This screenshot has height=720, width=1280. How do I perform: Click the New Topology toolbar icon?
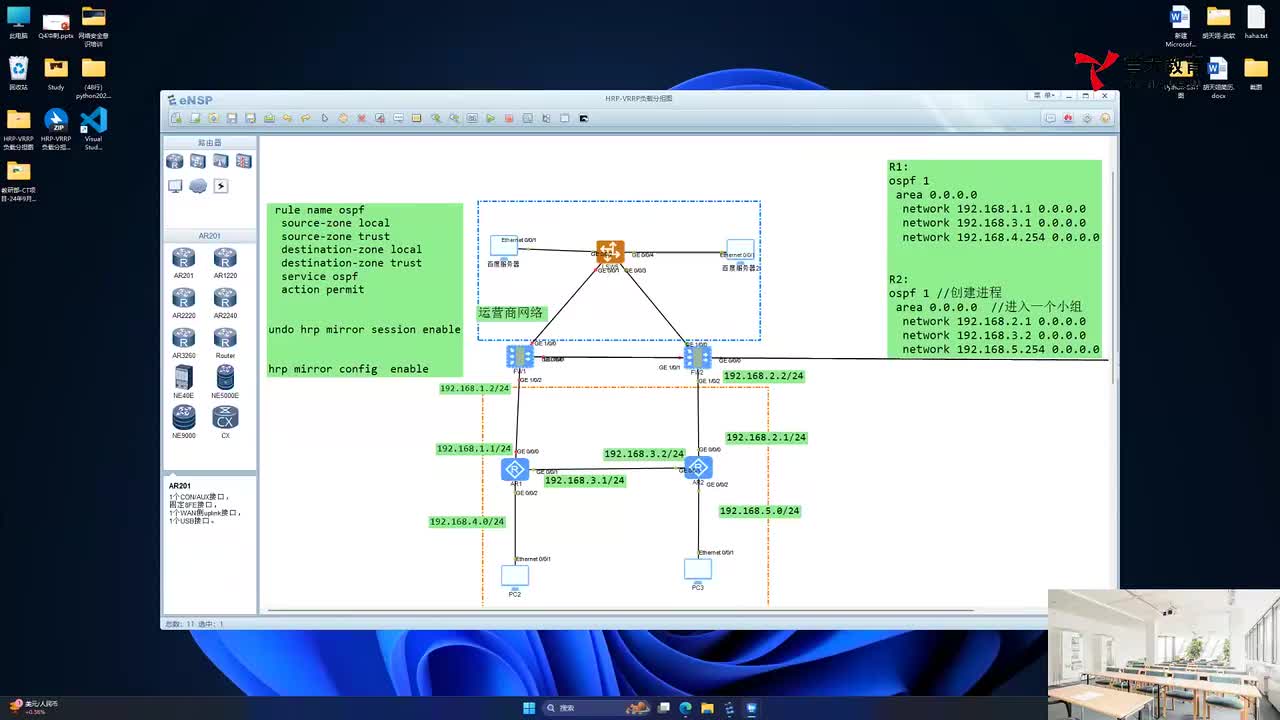(176, 118)
